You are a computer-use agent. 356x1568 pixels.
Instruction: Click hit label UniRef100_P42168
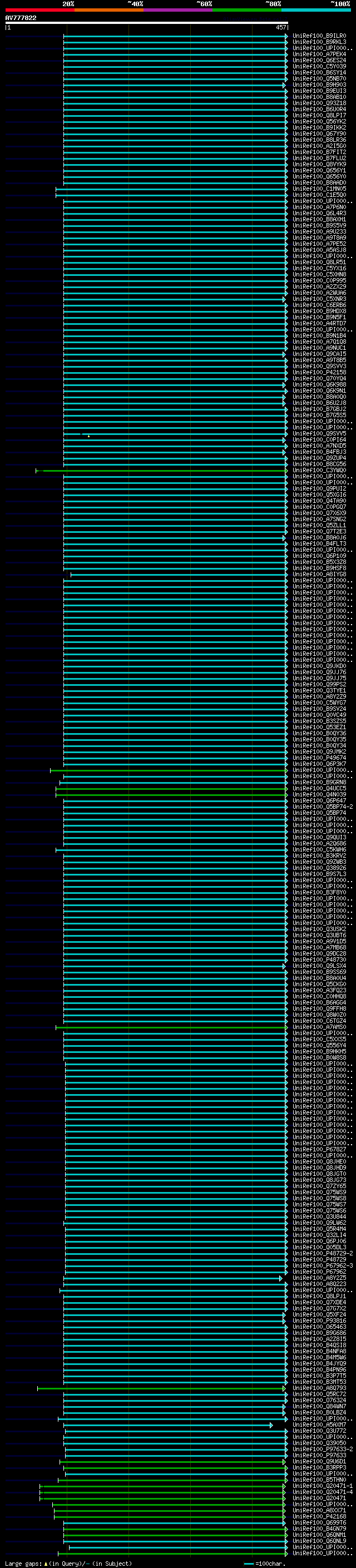(319, 1517)
